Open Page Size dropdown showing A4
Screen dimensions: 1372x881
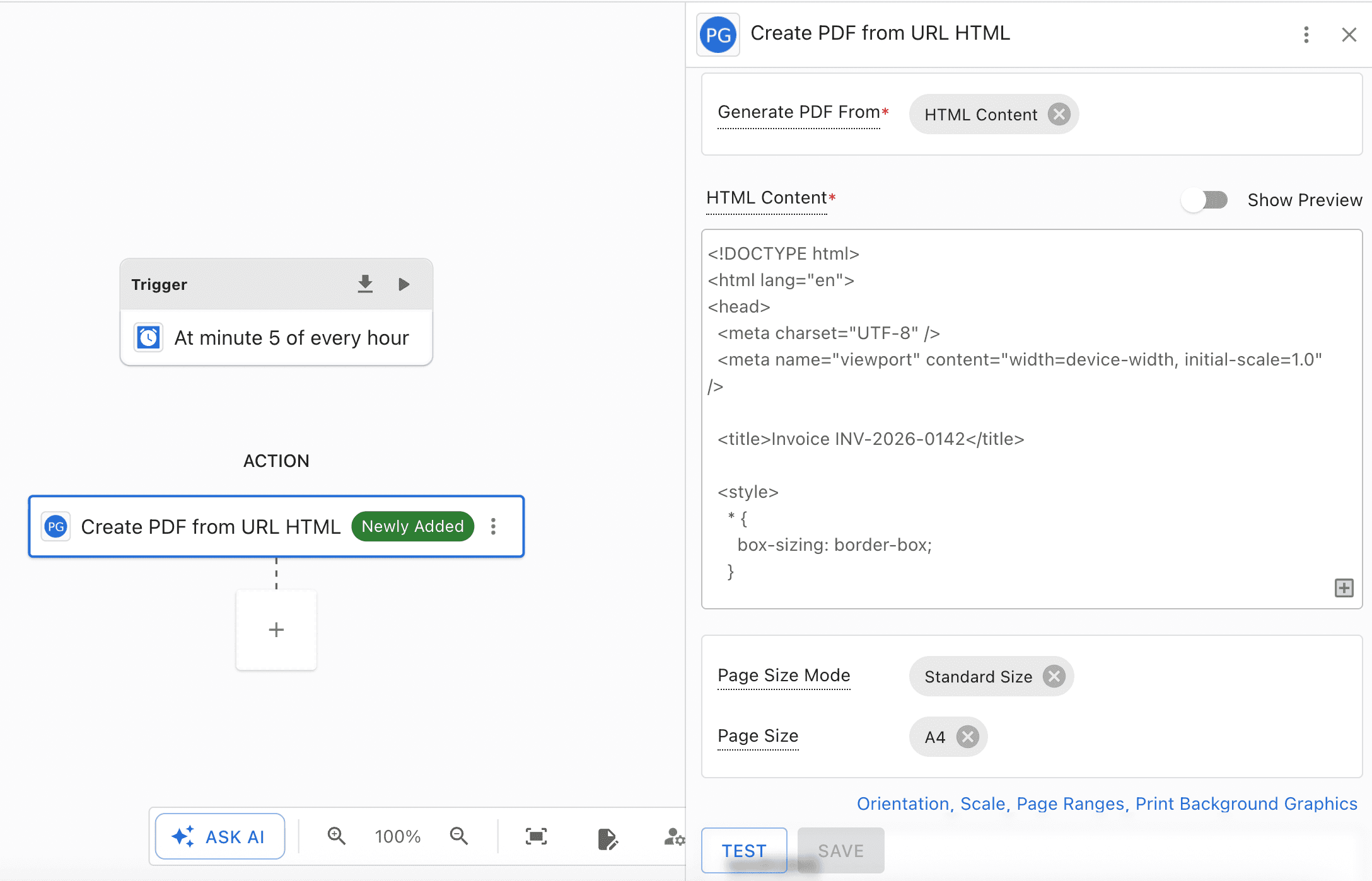(x=948, y=737)
